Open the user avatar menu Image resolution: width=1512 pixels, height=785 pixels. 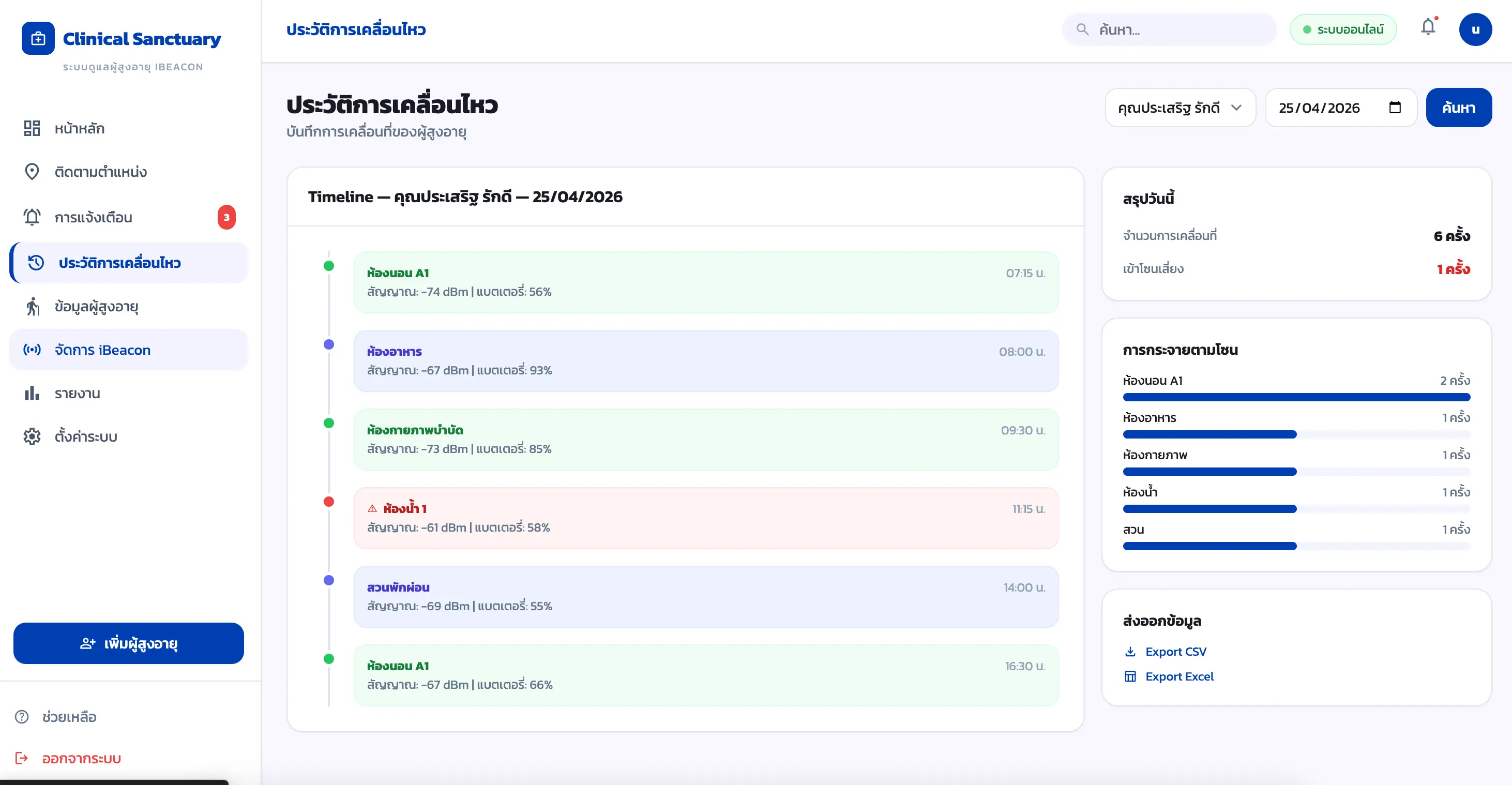click(1475, 29)
